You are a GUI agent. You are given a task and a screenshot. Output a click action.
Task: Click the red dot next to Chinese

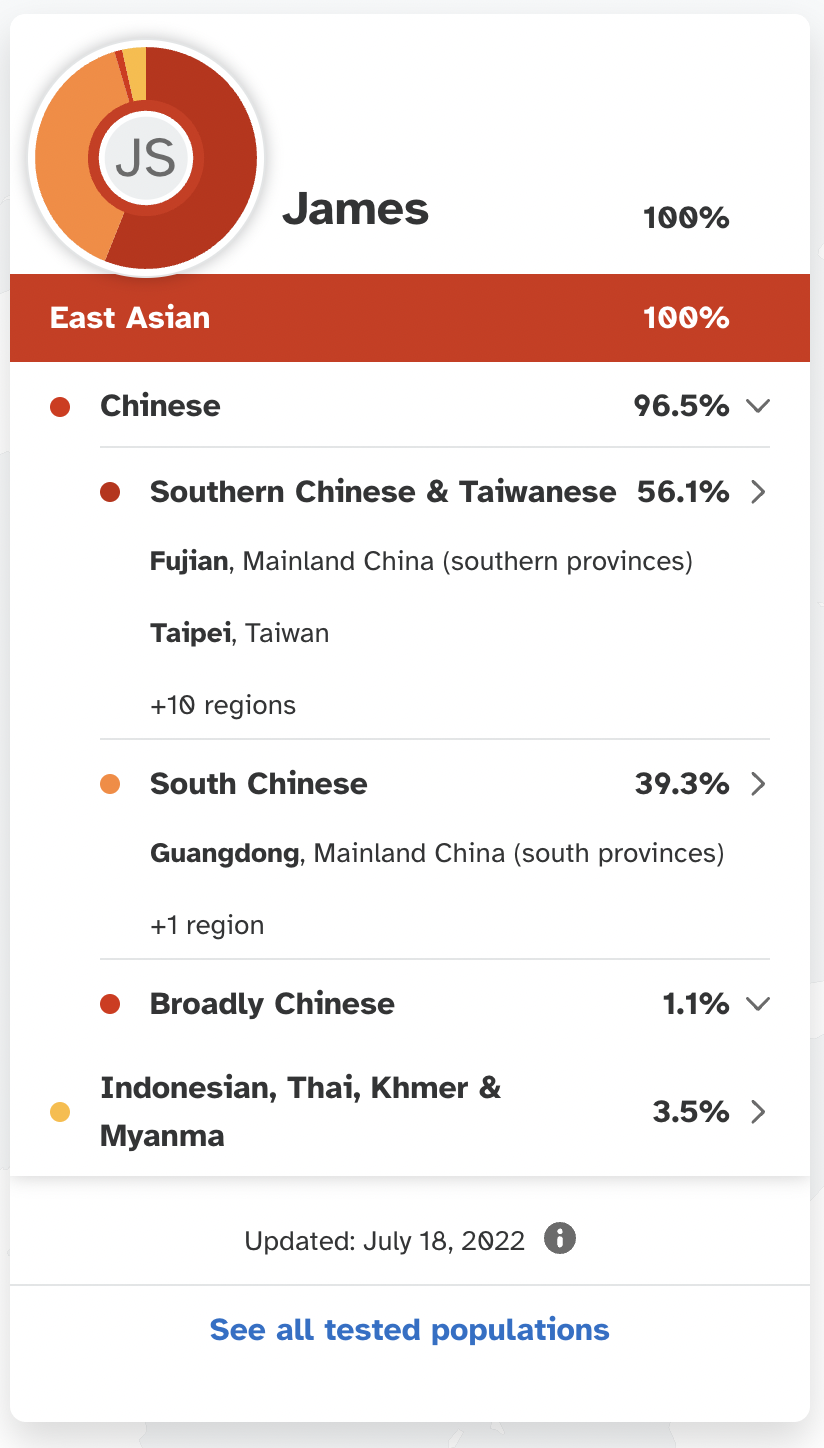point(60,407)
